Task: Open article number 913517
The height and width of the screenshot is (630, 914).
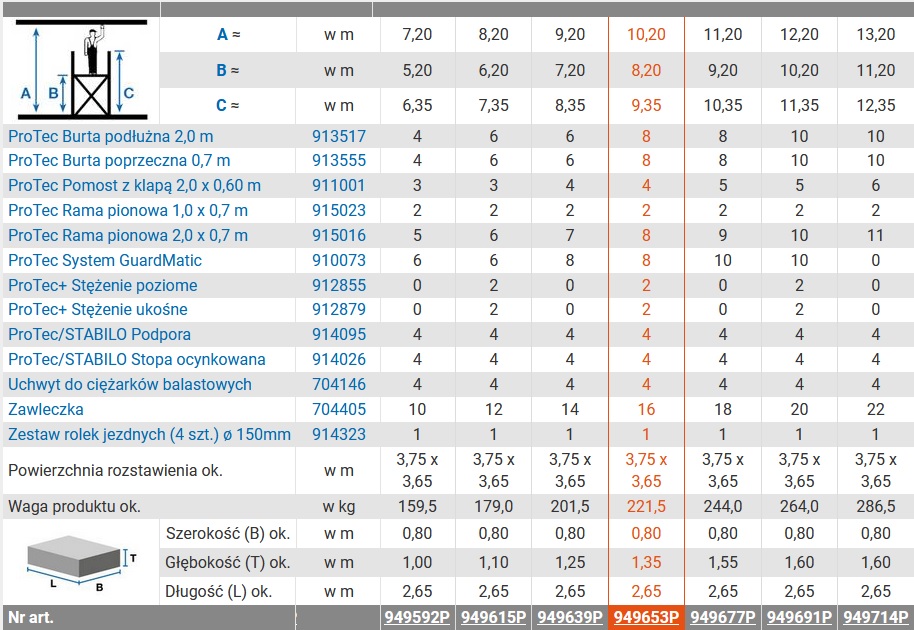Action: [339, 136]
